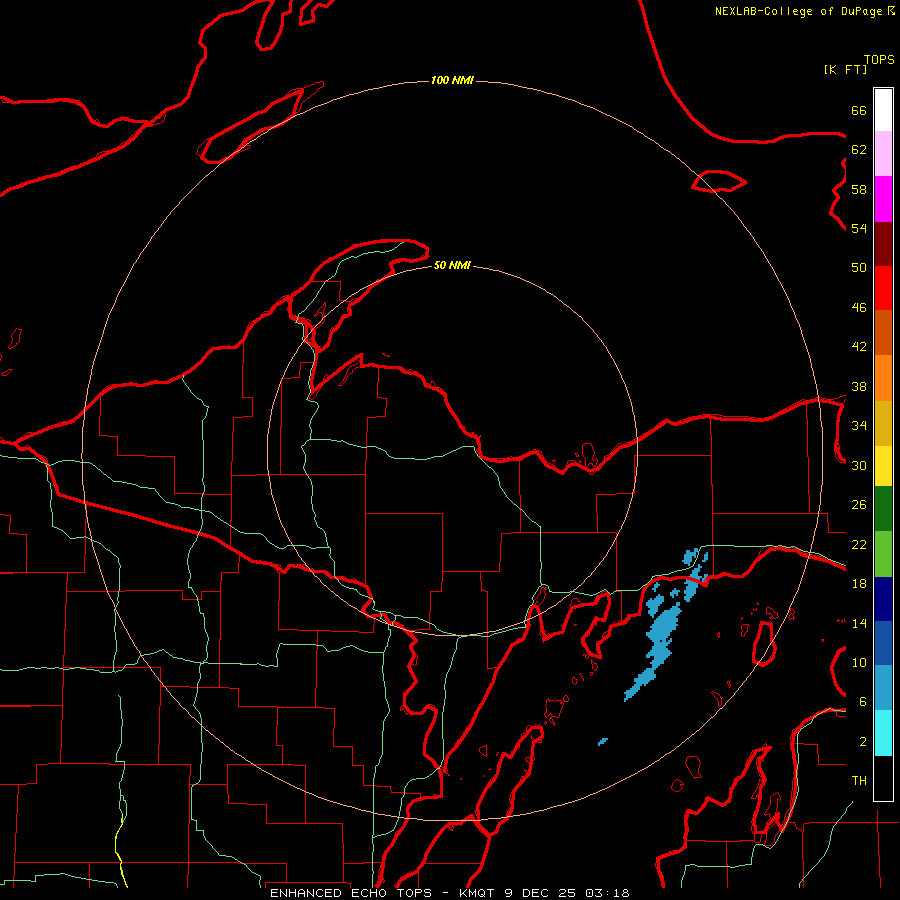This screenshot has height=900, width=900.
Task: Click the legend value 14
Action: (859, 623)
